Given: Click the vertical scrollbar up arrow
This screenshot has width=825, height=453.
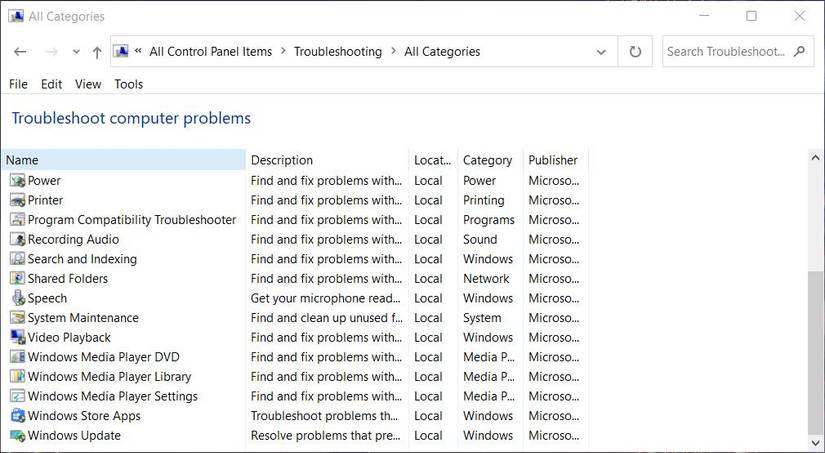Looking at the screenshot, I should coord(816,157).
